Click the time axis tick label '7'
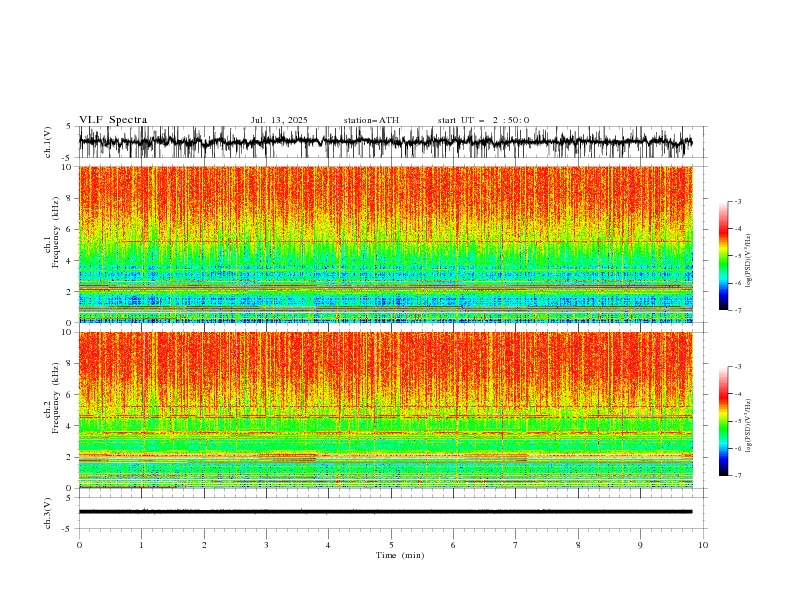 pyautogui.click(x=516, y=545)
